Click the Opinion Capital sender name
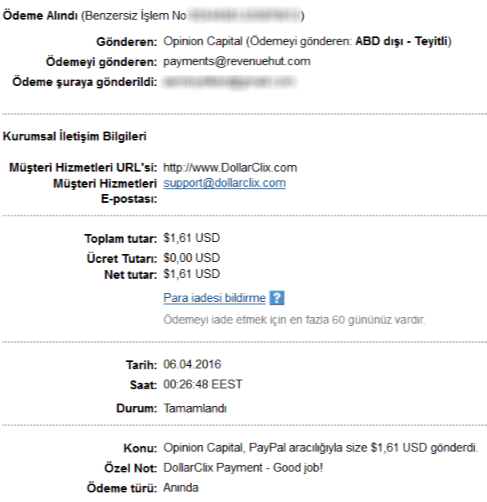487x502 pixels. tap(203, 41)
